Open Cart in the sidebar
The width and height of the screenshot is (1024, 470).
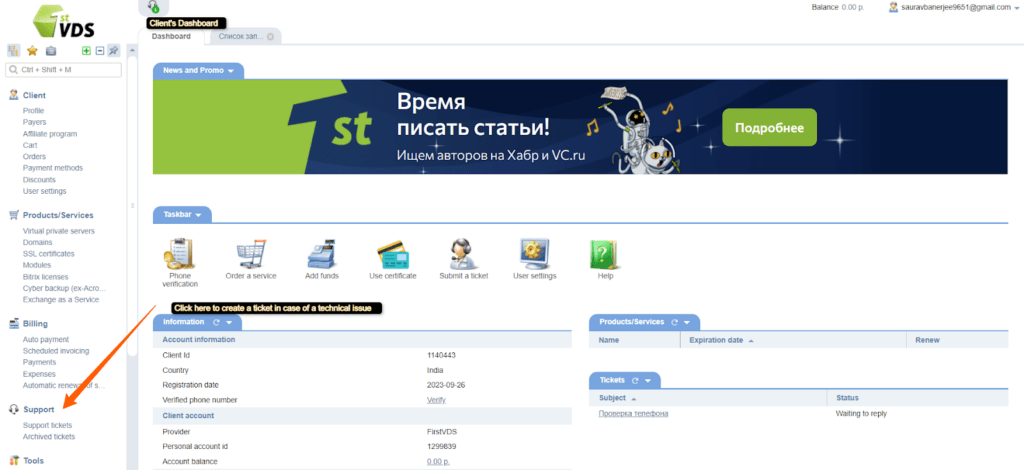pos(30,145)
